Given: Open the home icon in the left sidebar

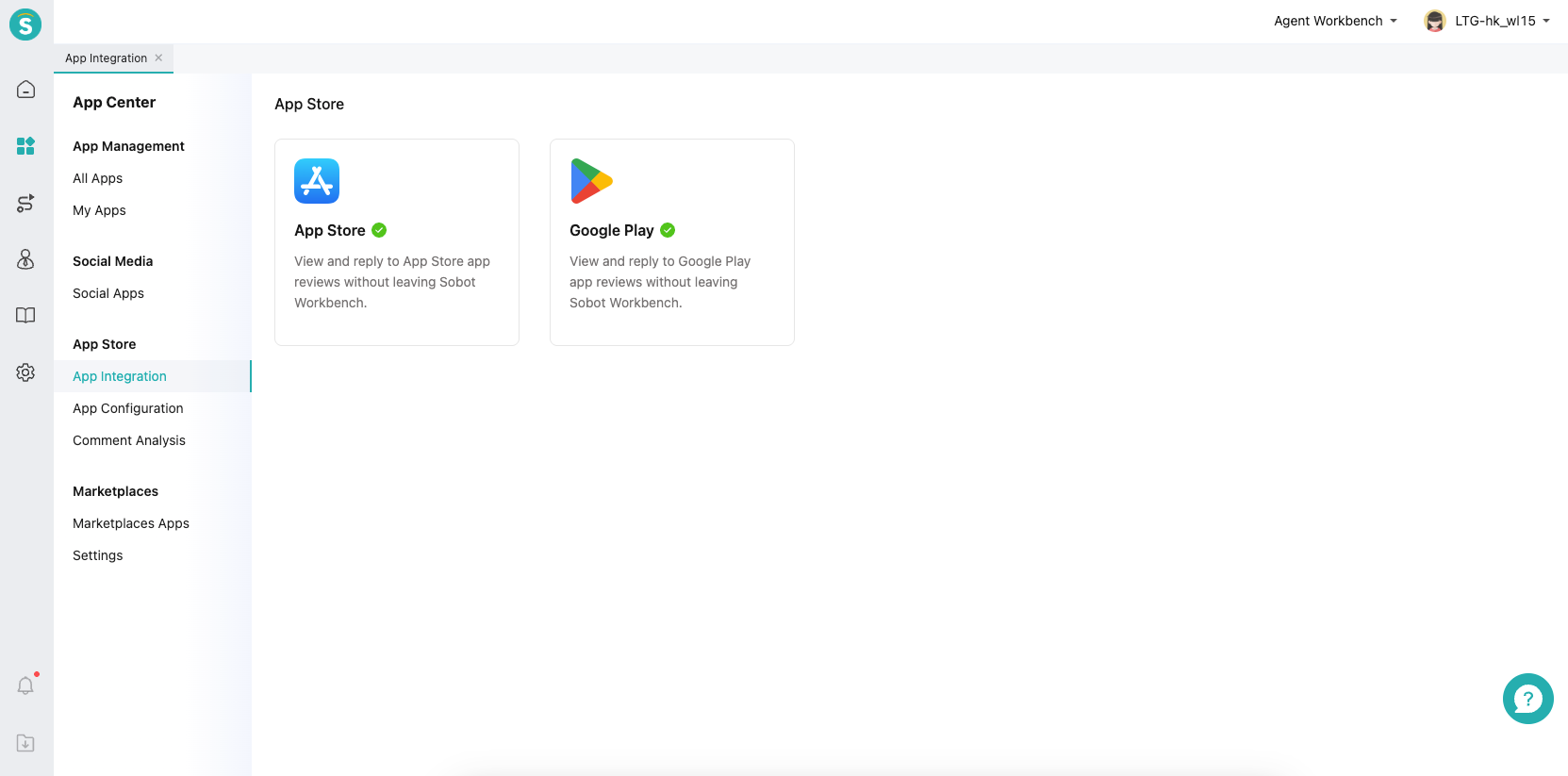Looking at the screenshot, I should (x=25, y=90).
